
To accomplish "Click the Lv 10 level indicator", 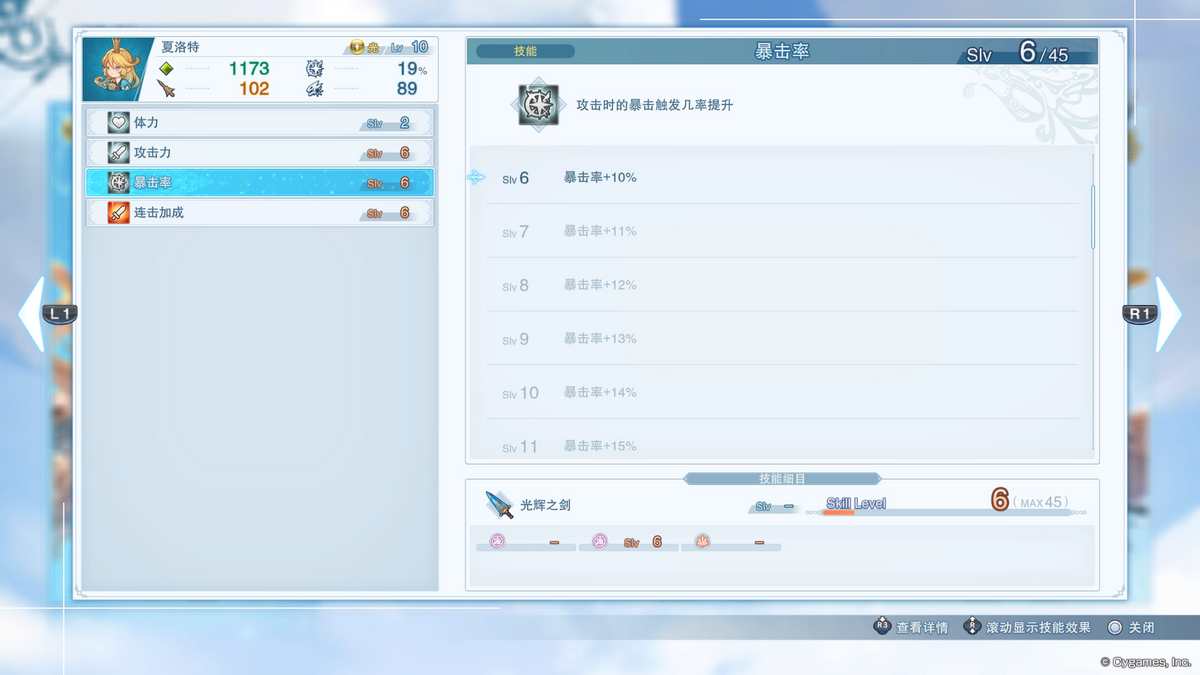I will pos(409,47).
